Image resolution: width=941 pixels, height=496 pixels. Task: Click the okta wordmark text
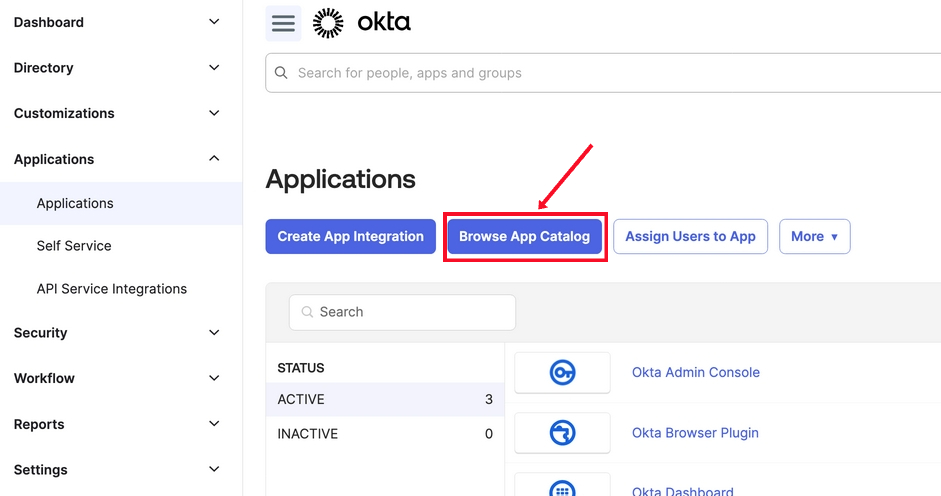coord(384,23)
